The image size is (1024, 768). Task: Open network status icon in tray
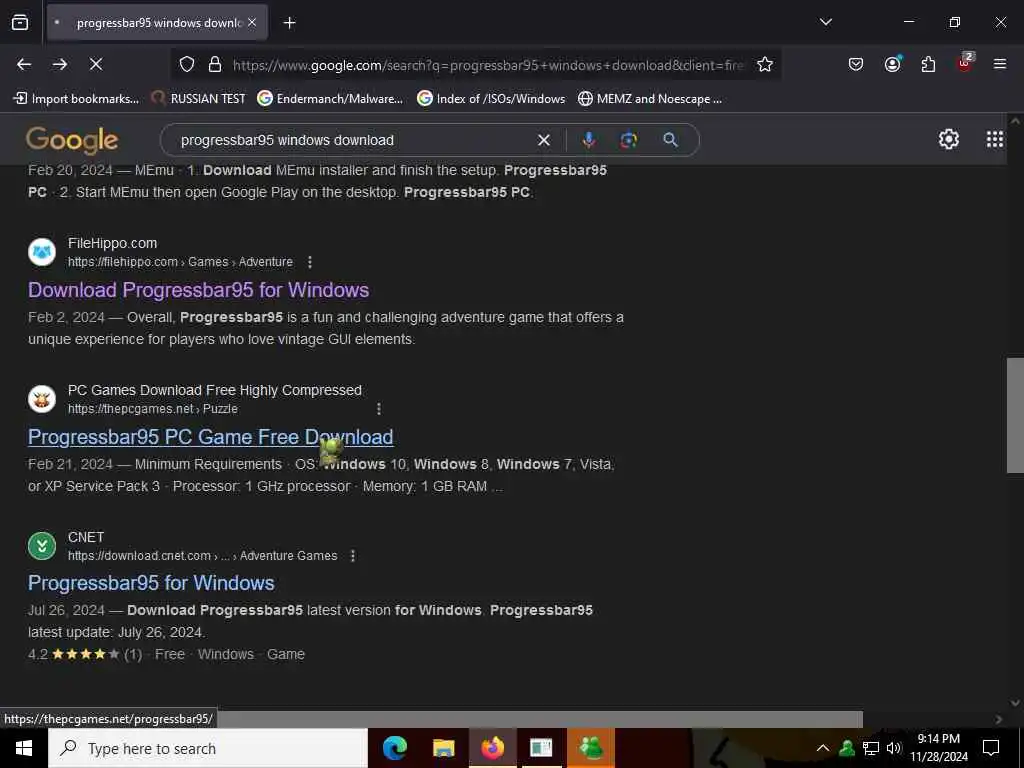871,748
